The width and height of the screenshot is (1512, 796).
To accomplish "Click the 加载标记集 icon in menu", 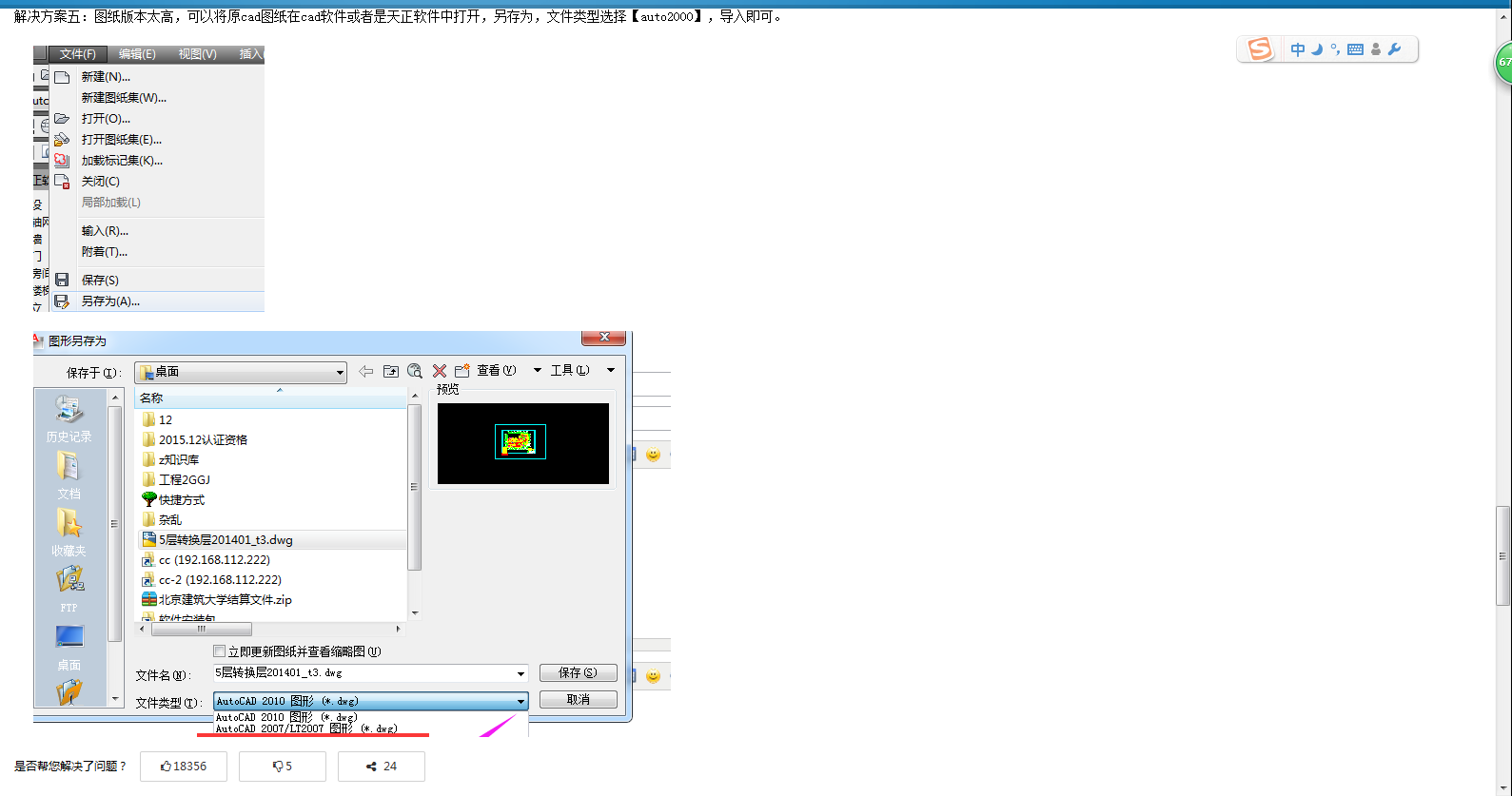I will [x=62, y=161].
